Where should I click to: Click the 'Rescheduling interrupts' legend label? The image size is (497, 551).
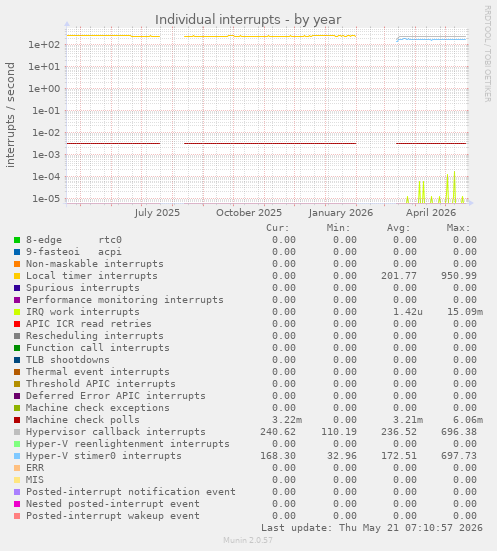click(x=95, y=336)
